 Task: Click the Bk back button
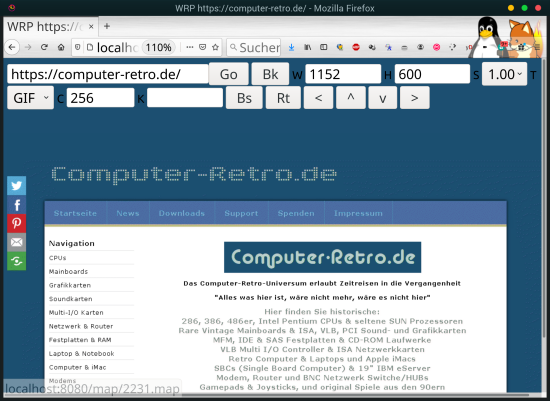pos(270,74)
